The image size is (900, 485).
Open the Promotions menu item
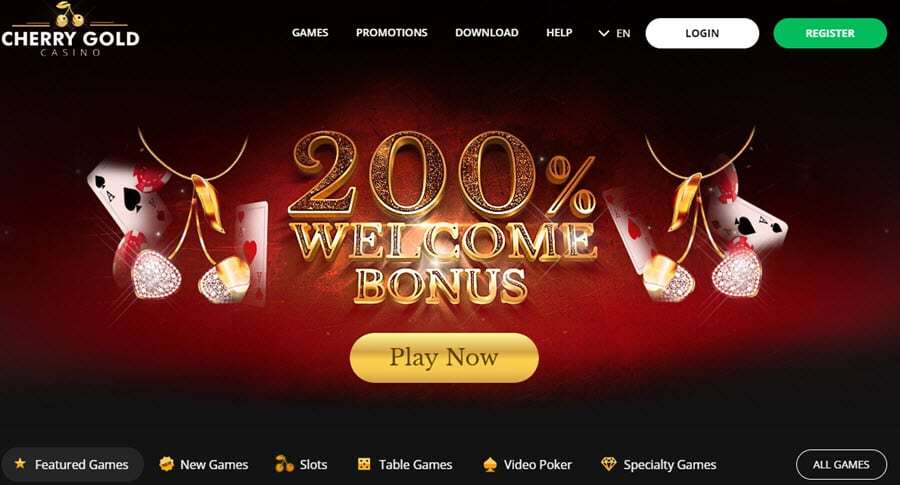[x=391, y=33]
